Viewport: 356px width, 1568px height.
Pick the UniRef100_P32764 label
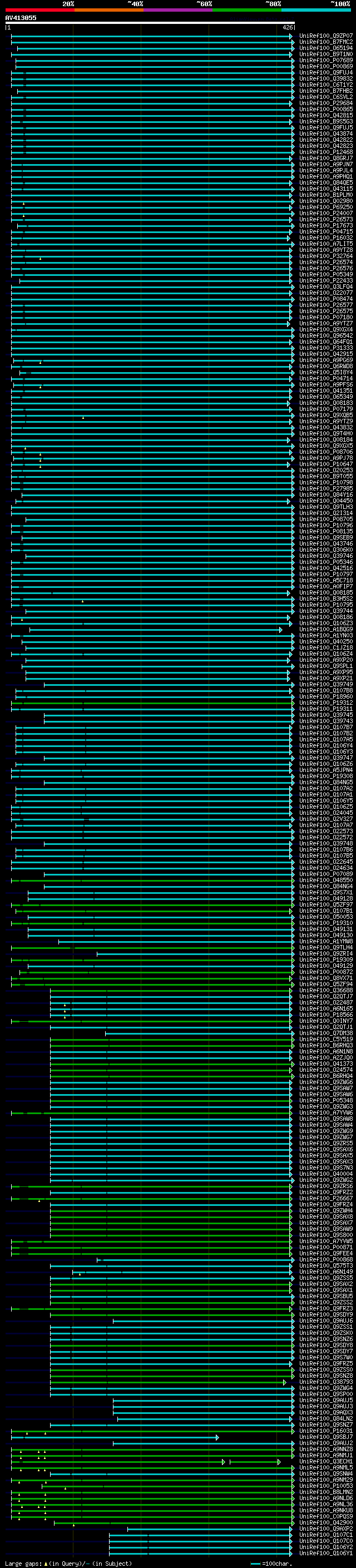click(x=325, y=256)
